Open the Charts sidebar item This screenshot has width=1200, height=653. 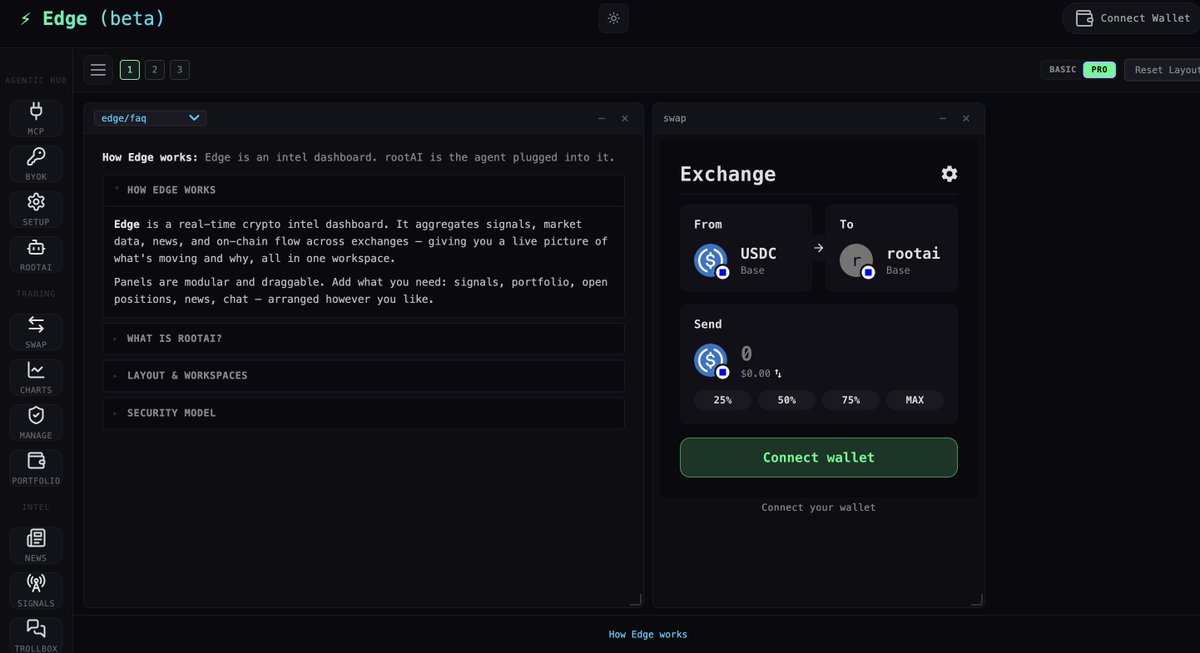36,377
